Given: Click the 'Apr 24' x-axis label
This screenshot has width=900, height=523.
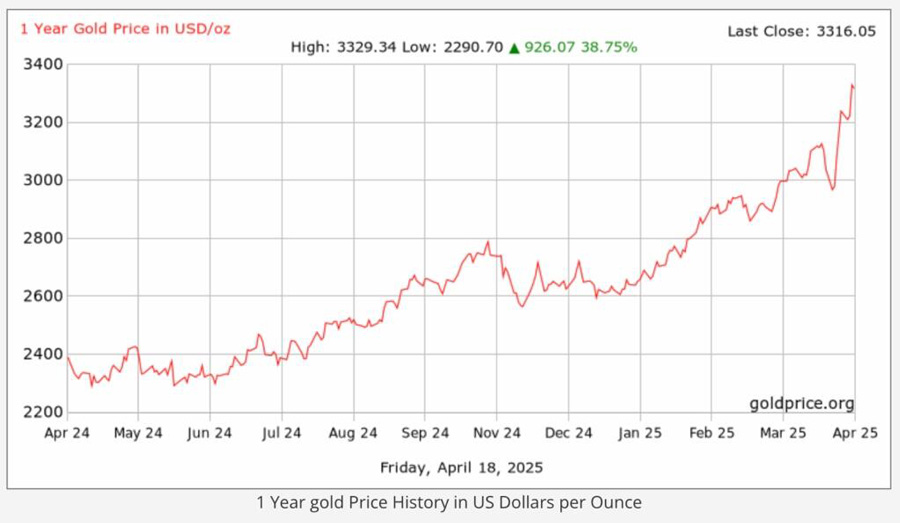Looking at the screenshot, I should click(67, 433).
